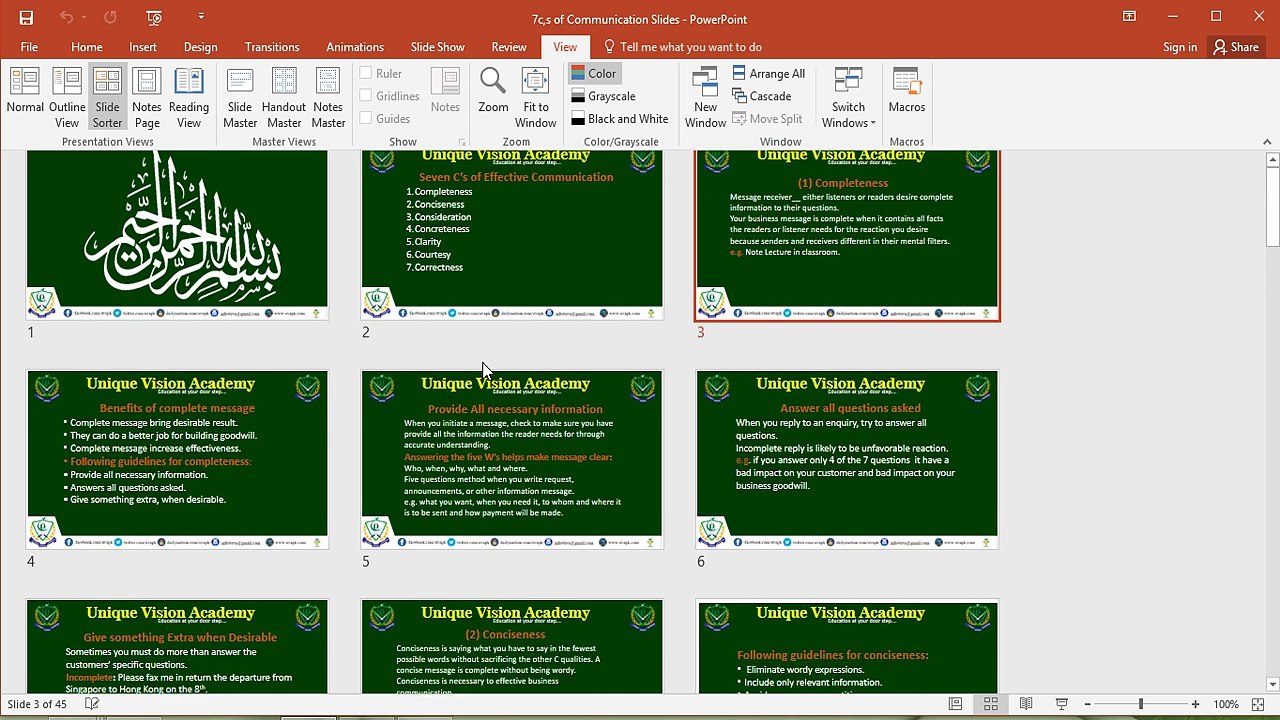Click zoom in plus button
Screen dimensions: 1280x720
click(1195, 704)
